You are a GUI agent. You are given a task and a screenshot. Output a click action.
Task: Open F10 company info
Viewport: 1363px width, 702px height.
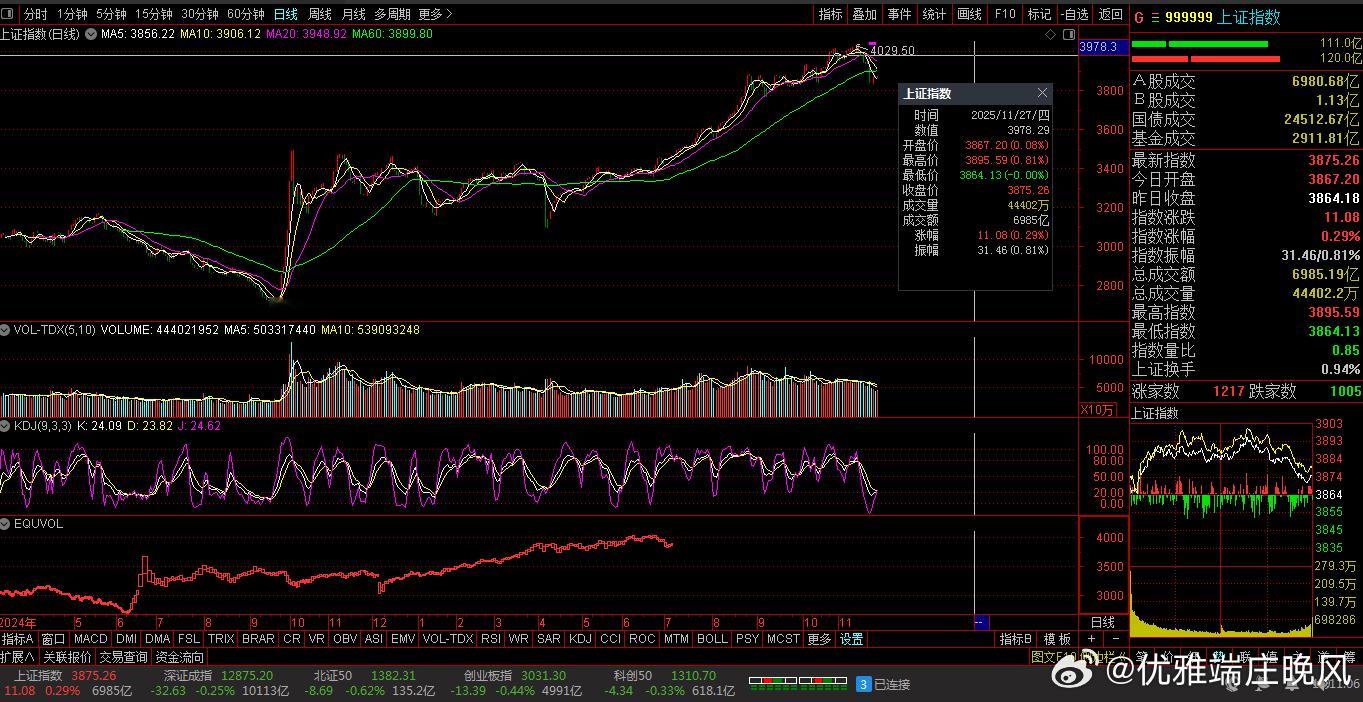(x=1005, y=14)
